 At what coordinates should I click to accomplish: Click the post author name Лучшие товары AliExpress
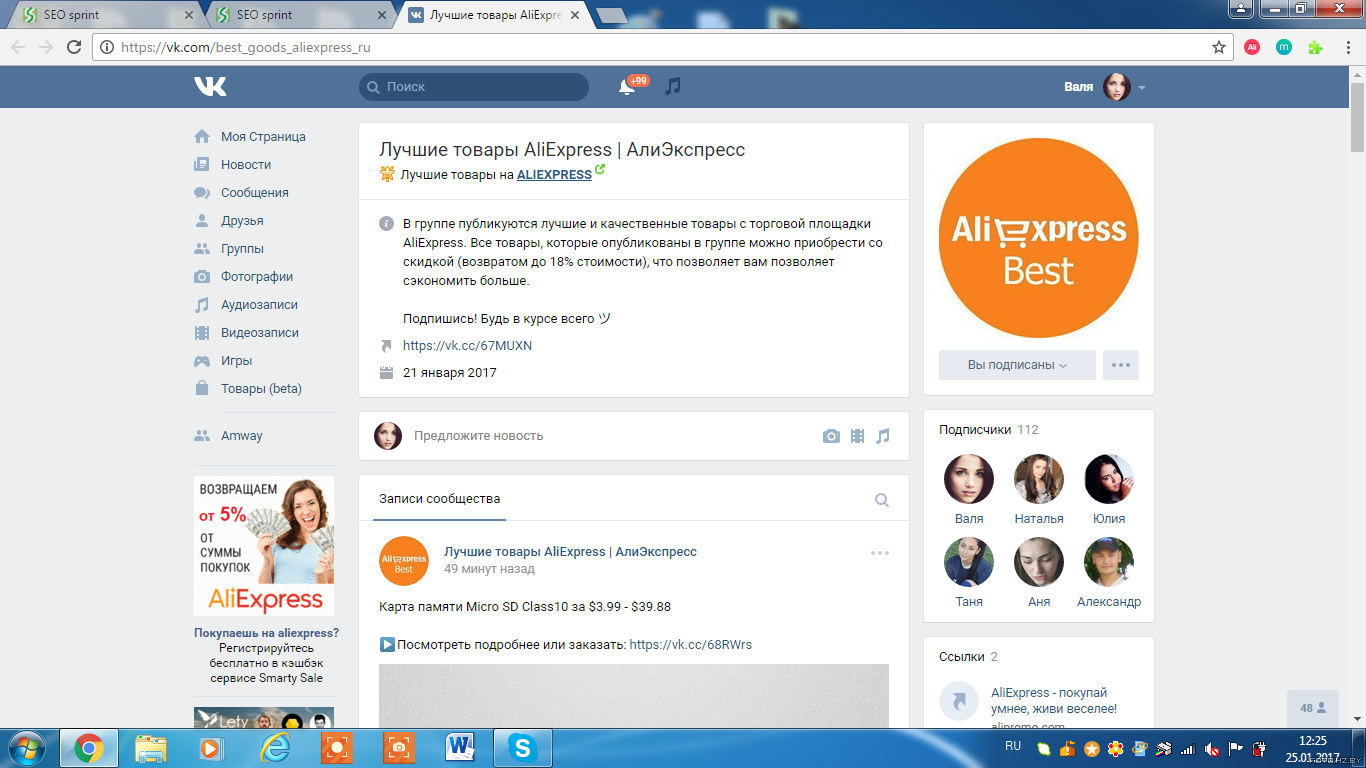[x=570, y=552]
